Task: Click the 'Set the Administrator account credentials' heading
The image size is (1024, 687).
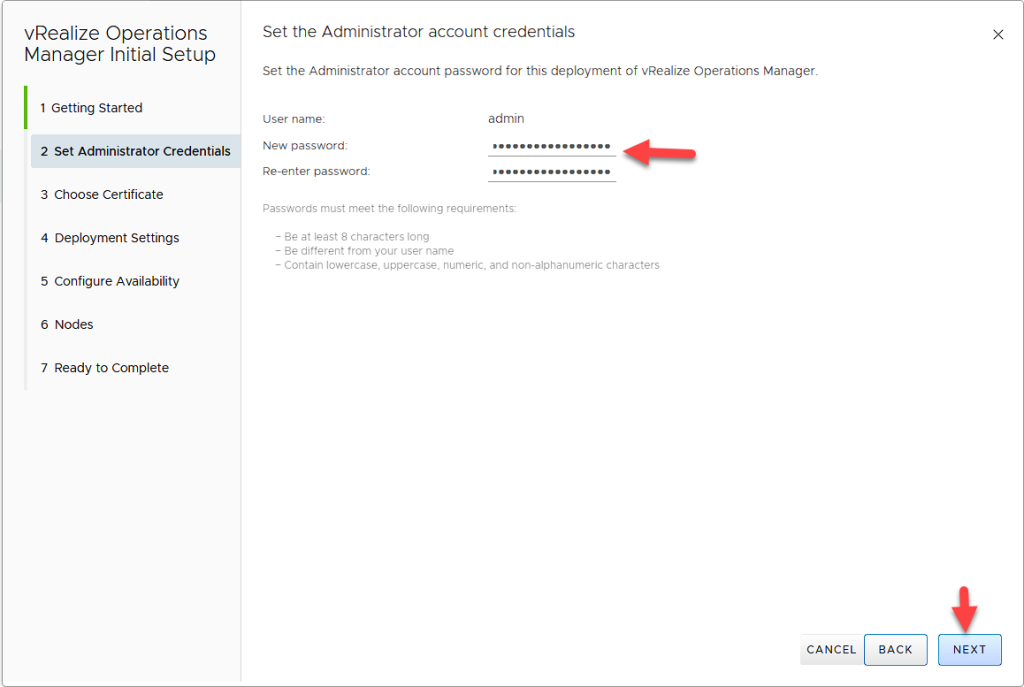Action: pyautogui.click(x=418, y=32)
